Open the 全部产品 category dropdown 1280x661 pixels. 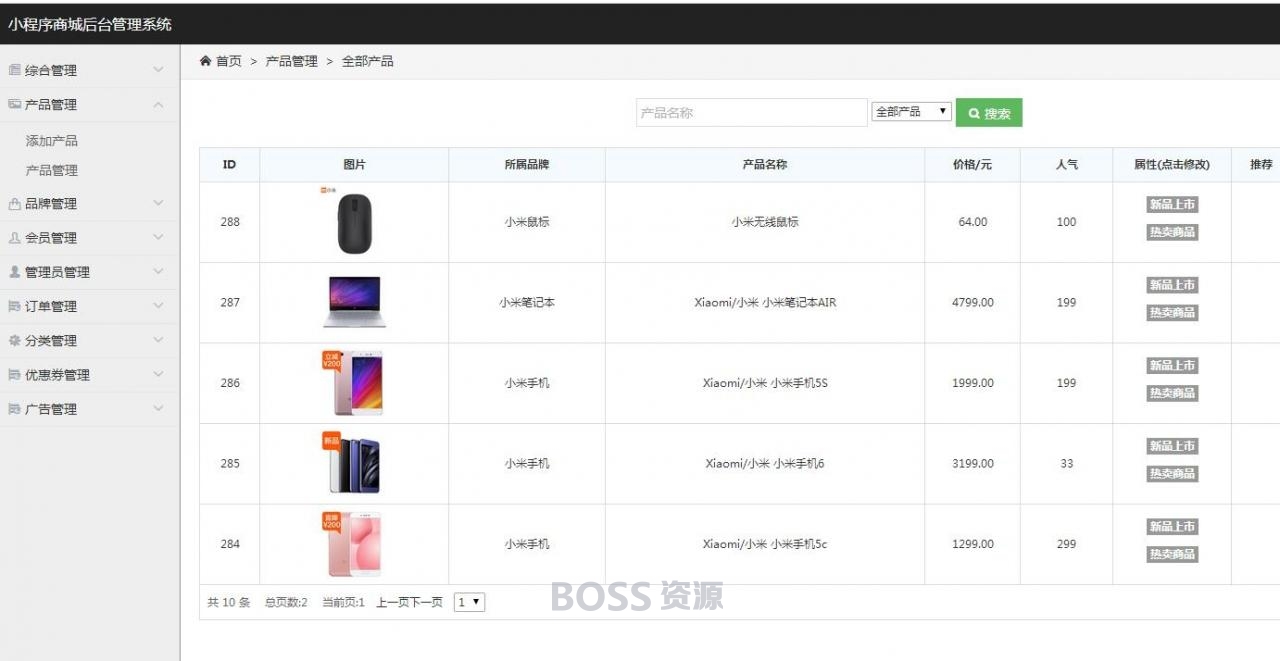coord(911,112)
